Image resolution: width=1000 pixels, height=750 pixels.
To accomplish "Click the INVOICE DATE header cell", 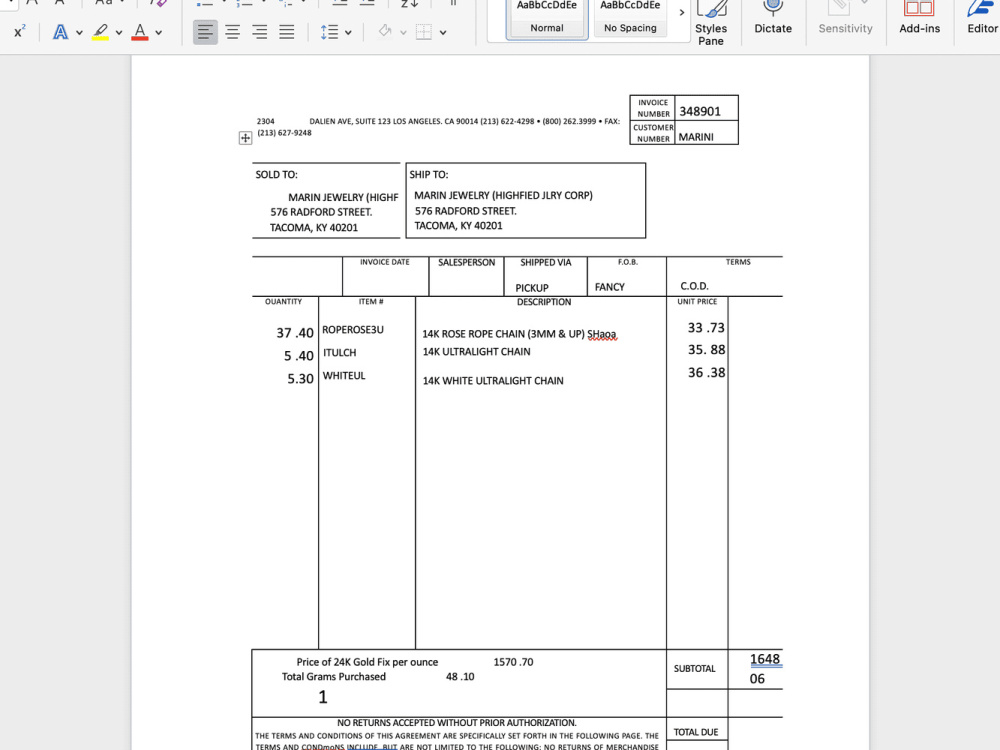I will coord(385,262).
